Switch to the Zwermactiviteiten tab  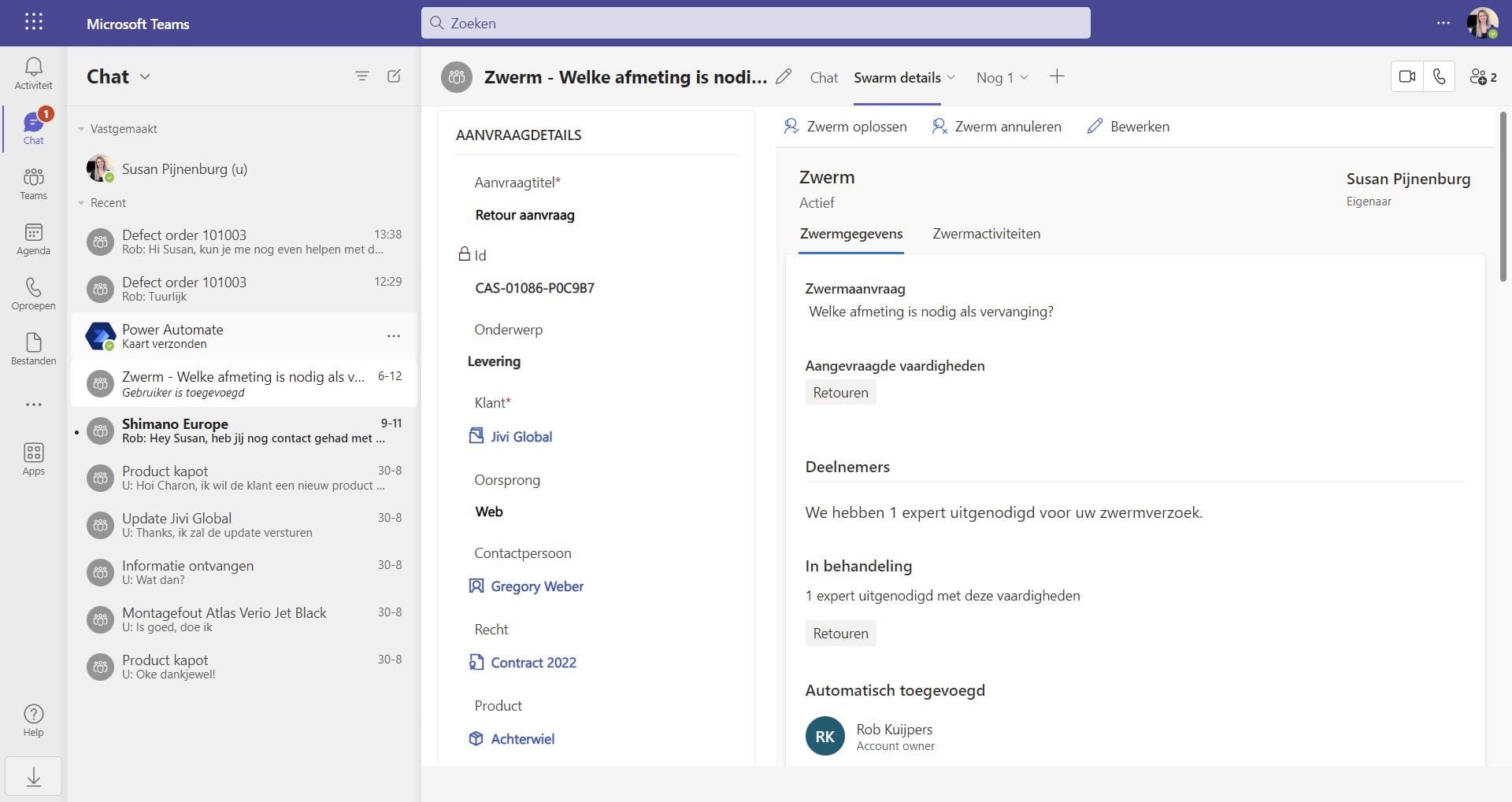(986, 234)
